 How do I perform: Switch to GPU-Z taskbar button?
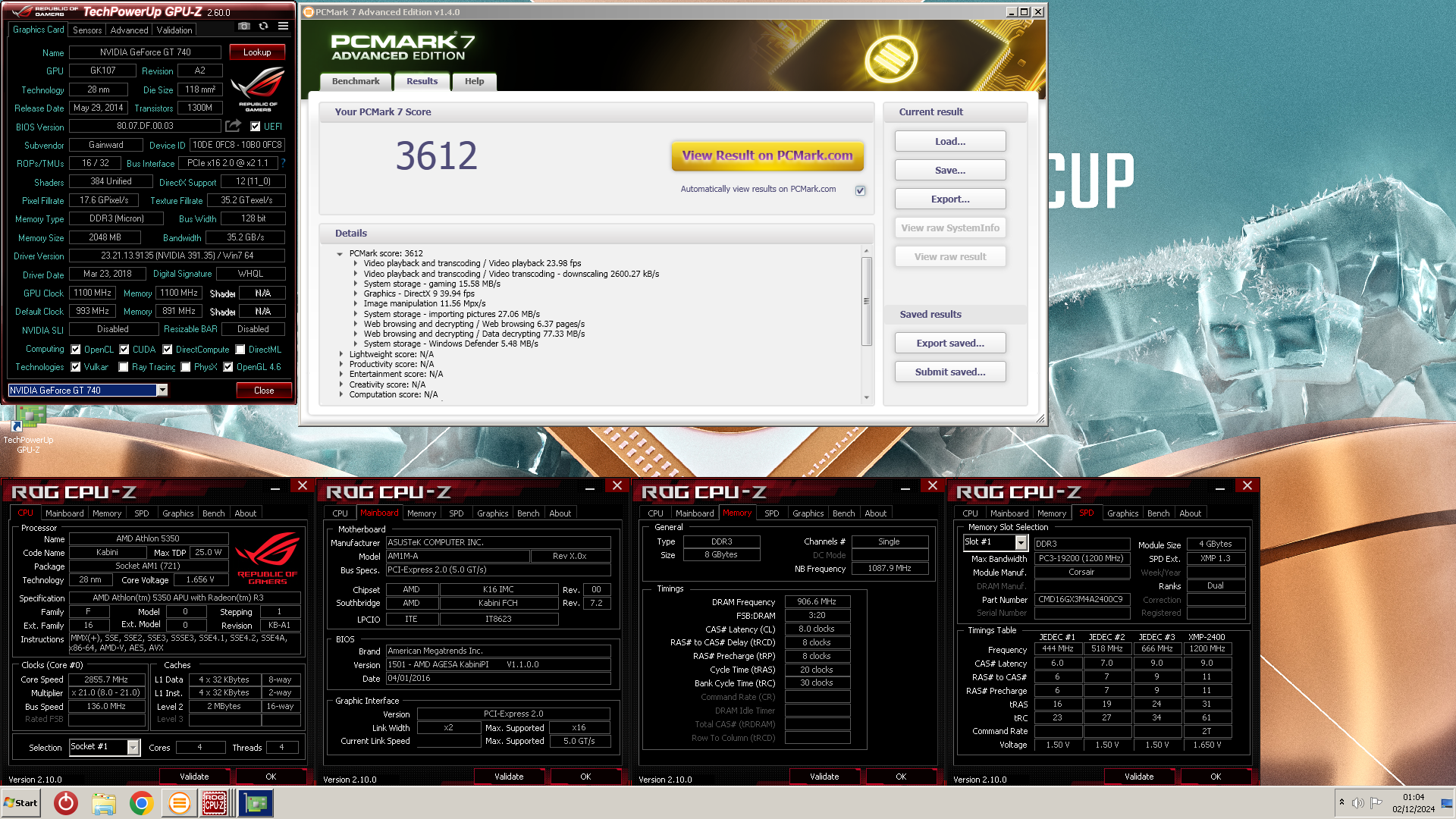click(x=256, y=803)
